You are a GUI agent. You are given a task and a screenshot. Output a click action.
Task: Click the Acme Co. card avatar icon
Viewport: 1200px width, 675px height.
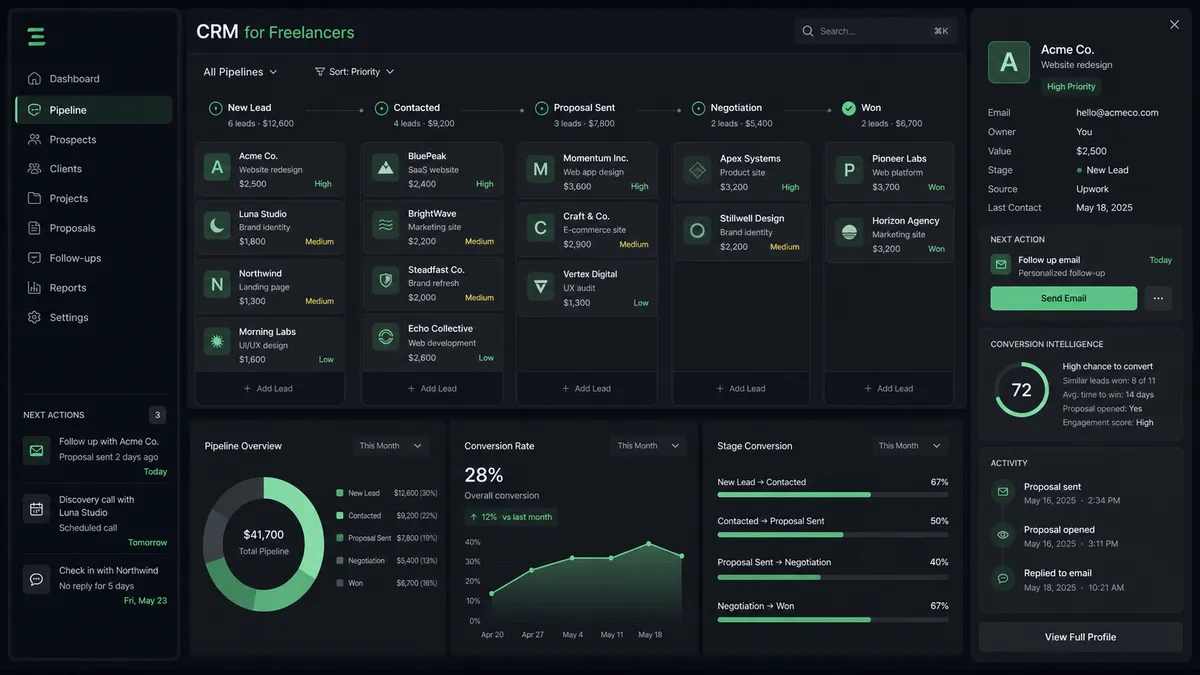(x=217, y=167)
